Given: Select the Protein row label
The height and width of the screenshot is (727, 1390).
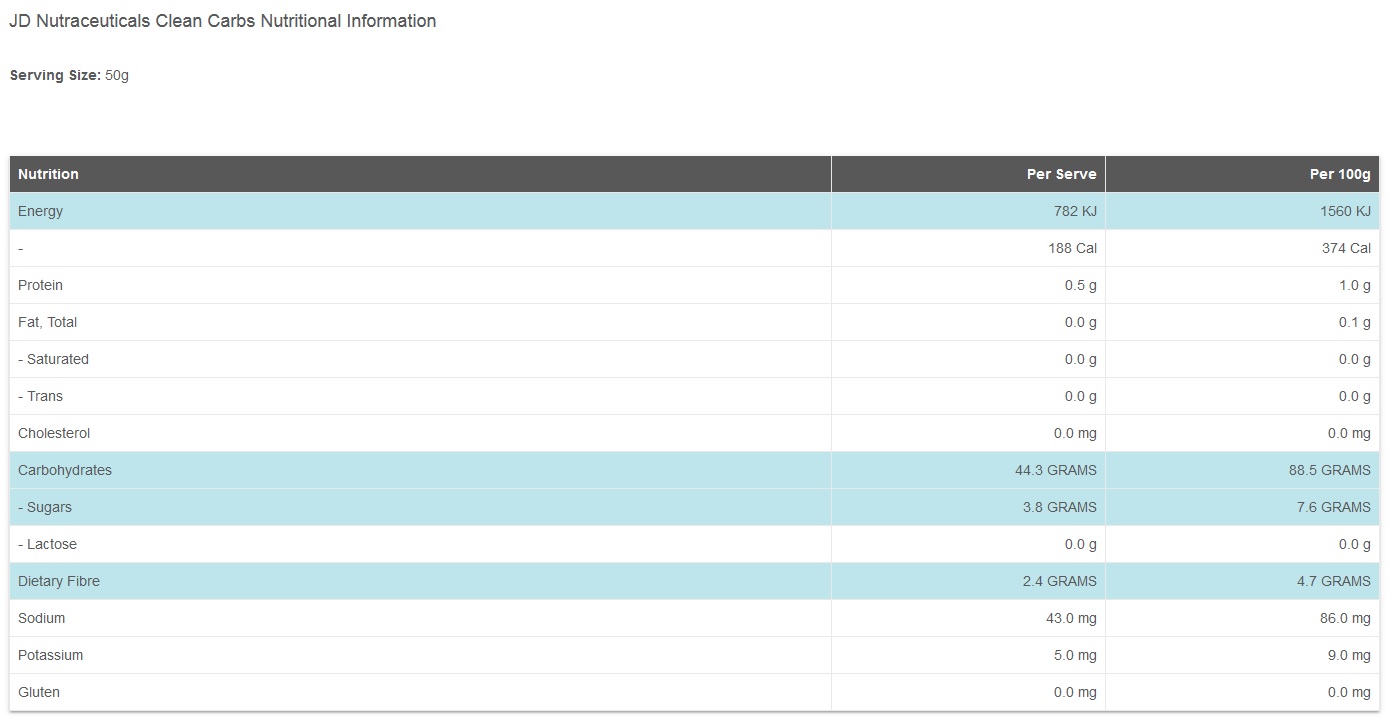Looking at the screenshot, I should click(40, 285).
